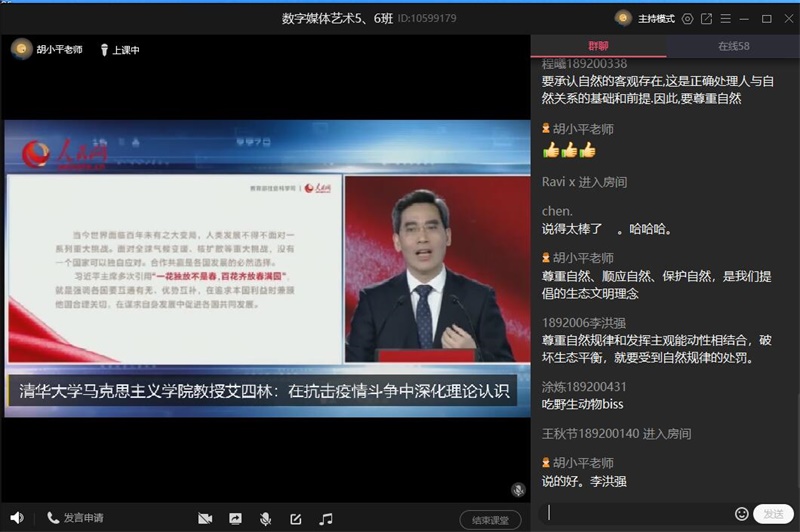This screenshot has width=800, height=532.
Task: Switch to the 在线58 online users tab
Action: pos(732,46)
